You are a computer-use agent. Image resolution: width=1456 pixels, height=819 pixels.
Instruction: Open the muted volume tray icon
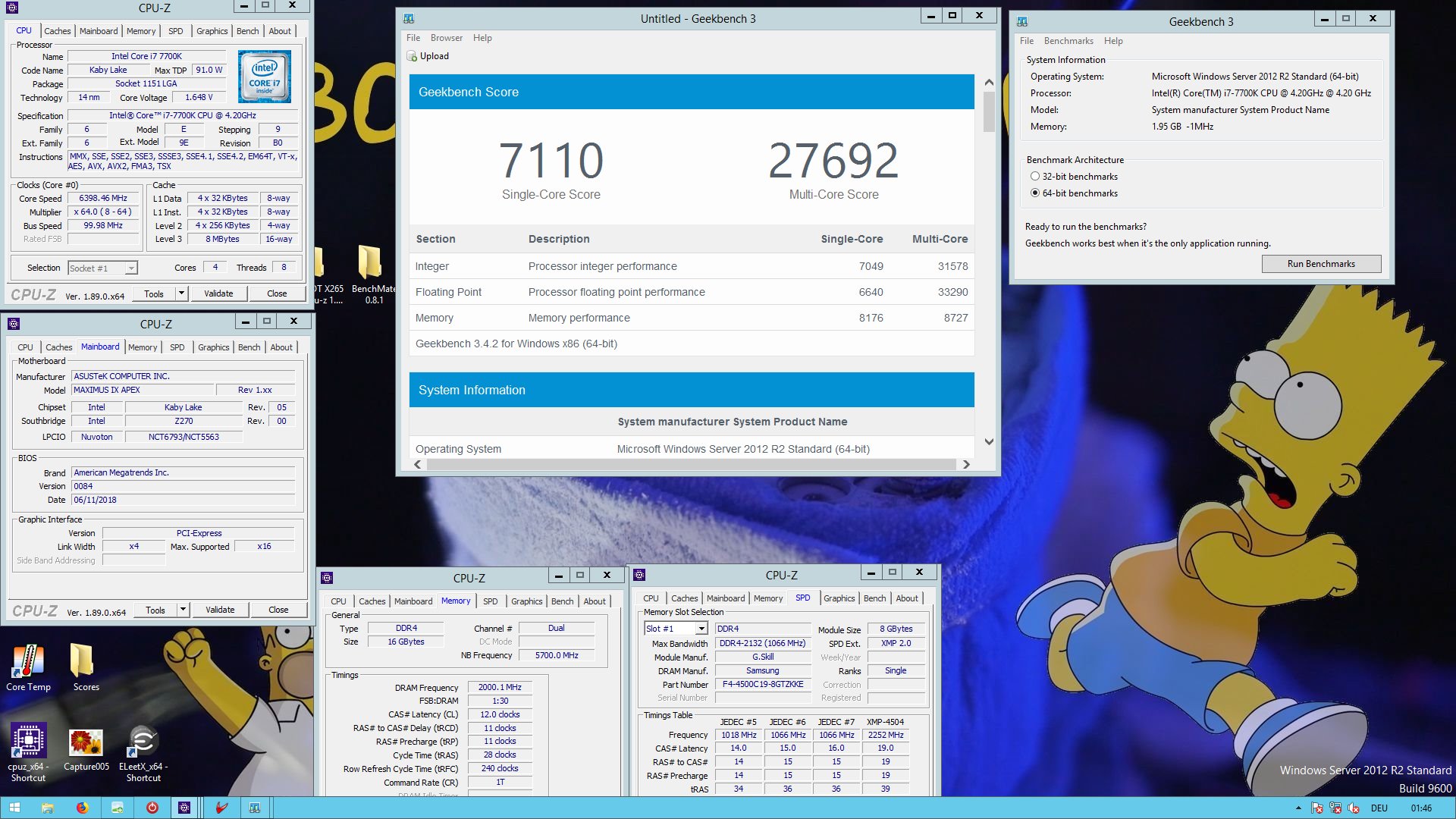click(1354, 808)
